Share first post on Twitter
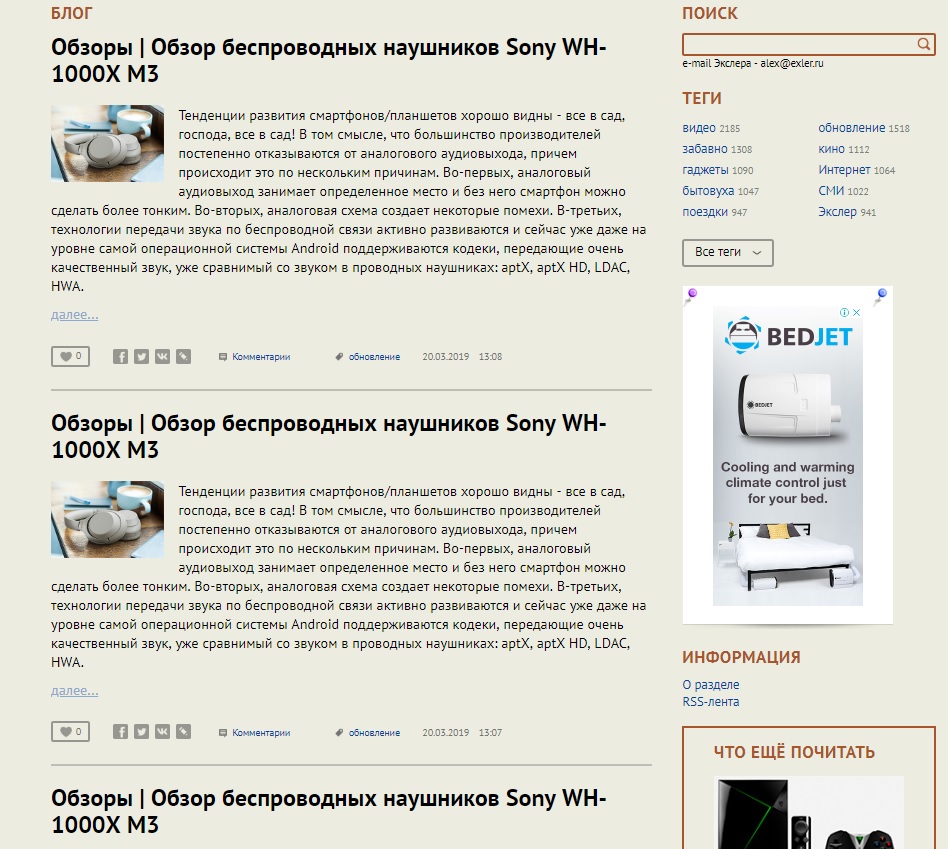Viewport: 948px width, 849px height. click(x=141, y=357)
